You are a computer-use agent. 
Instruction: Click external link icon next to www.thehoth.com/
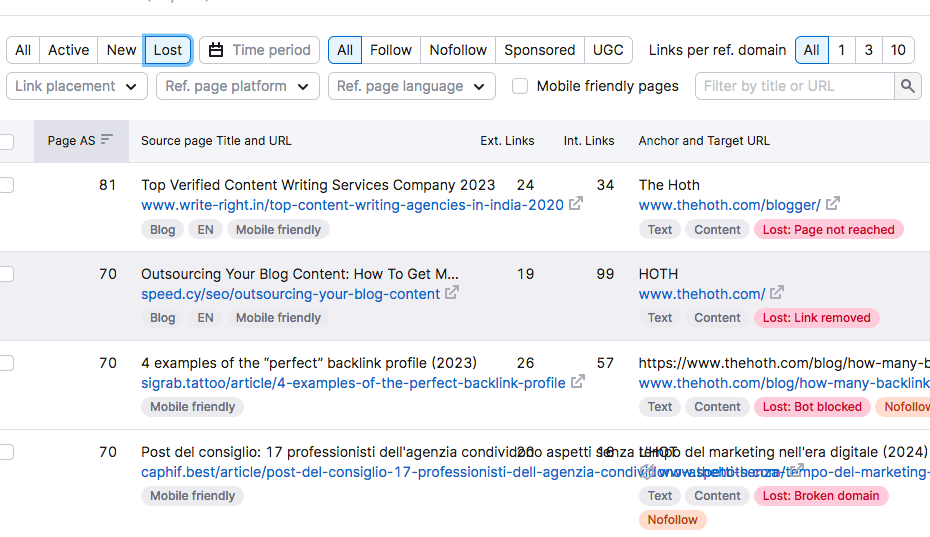point(777,293)
